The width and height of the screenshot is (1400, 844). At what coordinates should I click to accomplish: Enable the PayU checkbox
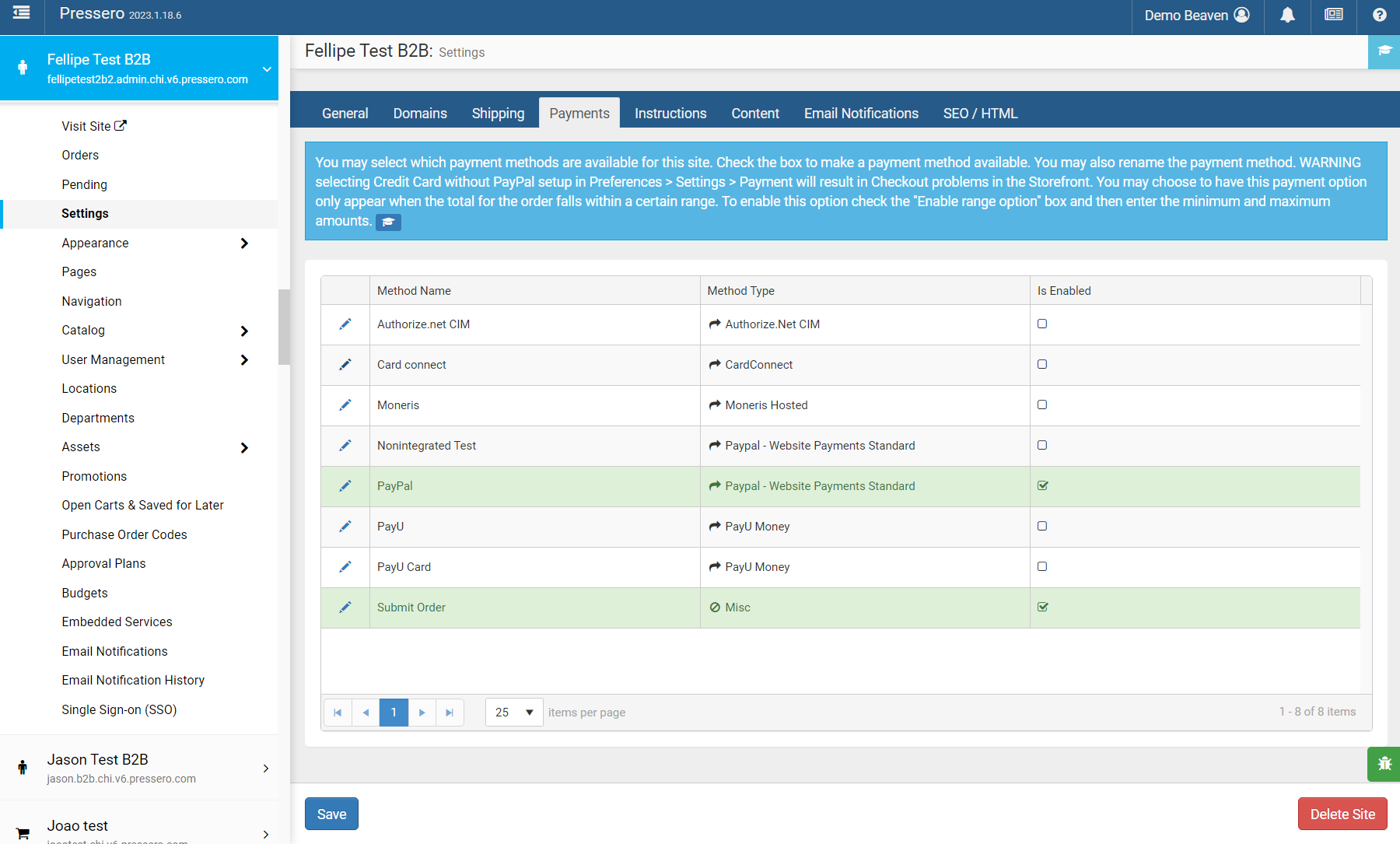[1042, 526]
